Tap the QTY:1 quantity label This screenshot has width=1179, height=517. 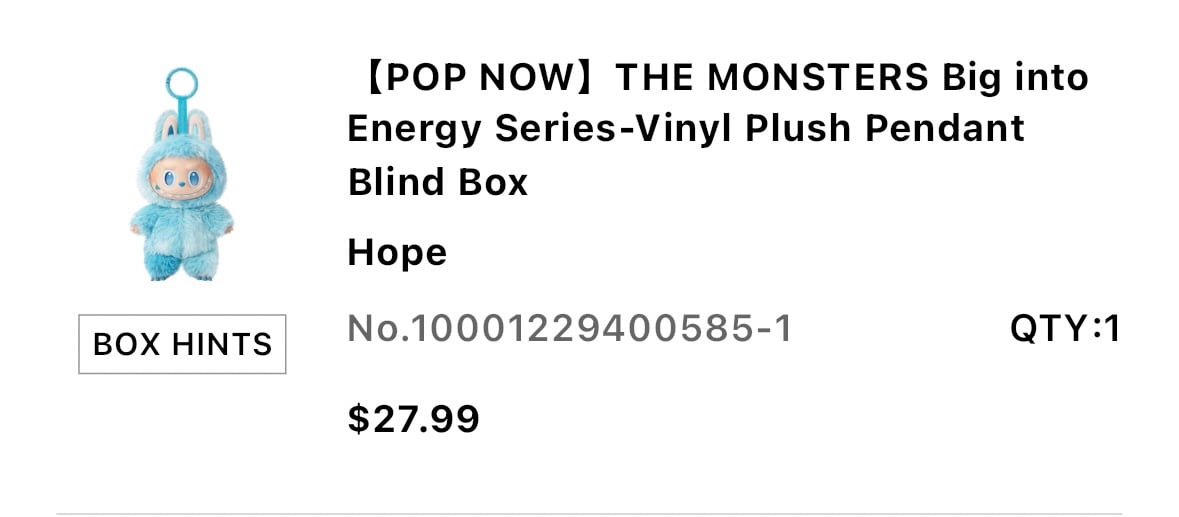point(1065,328)
